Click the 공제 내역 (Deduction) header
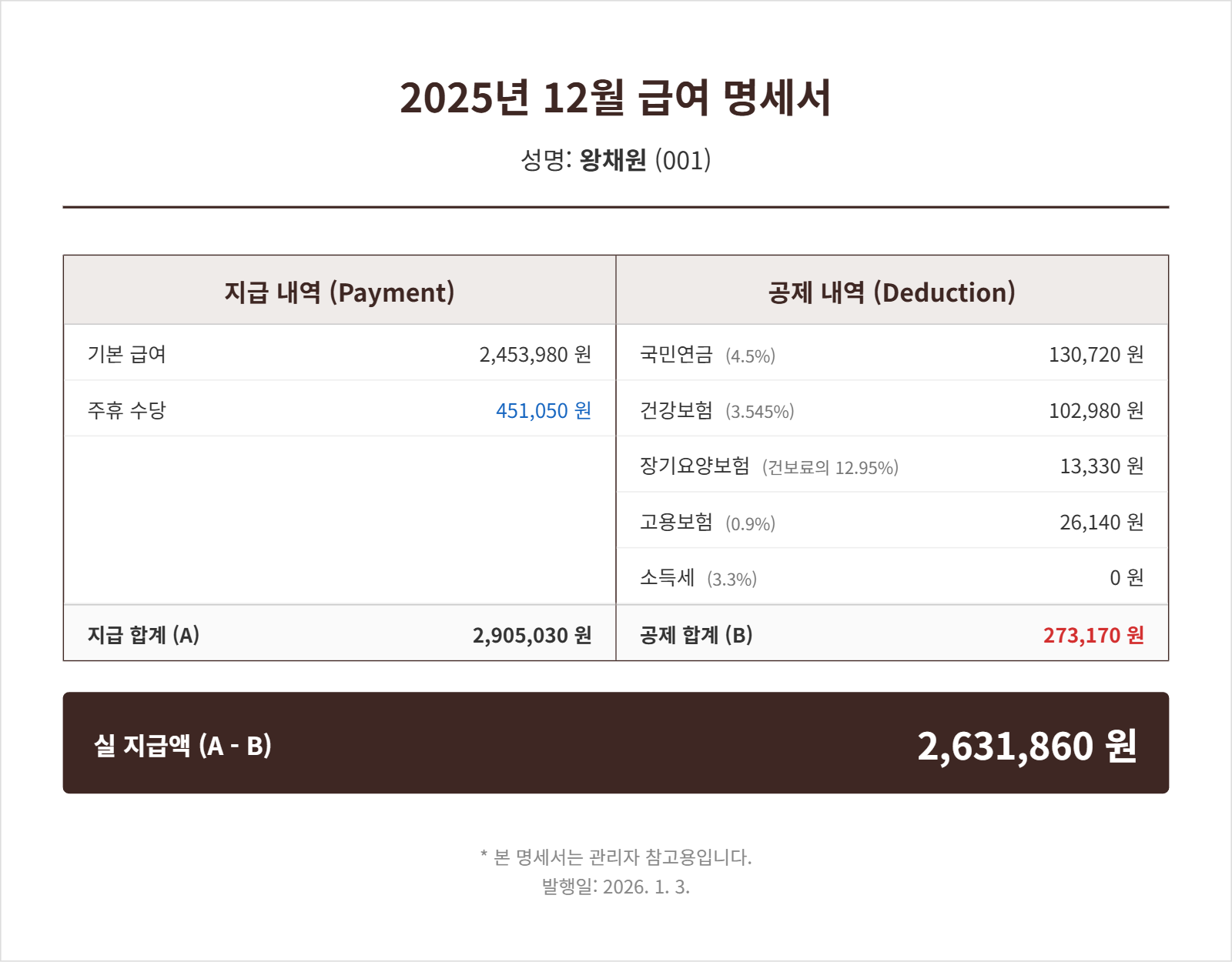 pyautogui.click(x=892, y=292)
